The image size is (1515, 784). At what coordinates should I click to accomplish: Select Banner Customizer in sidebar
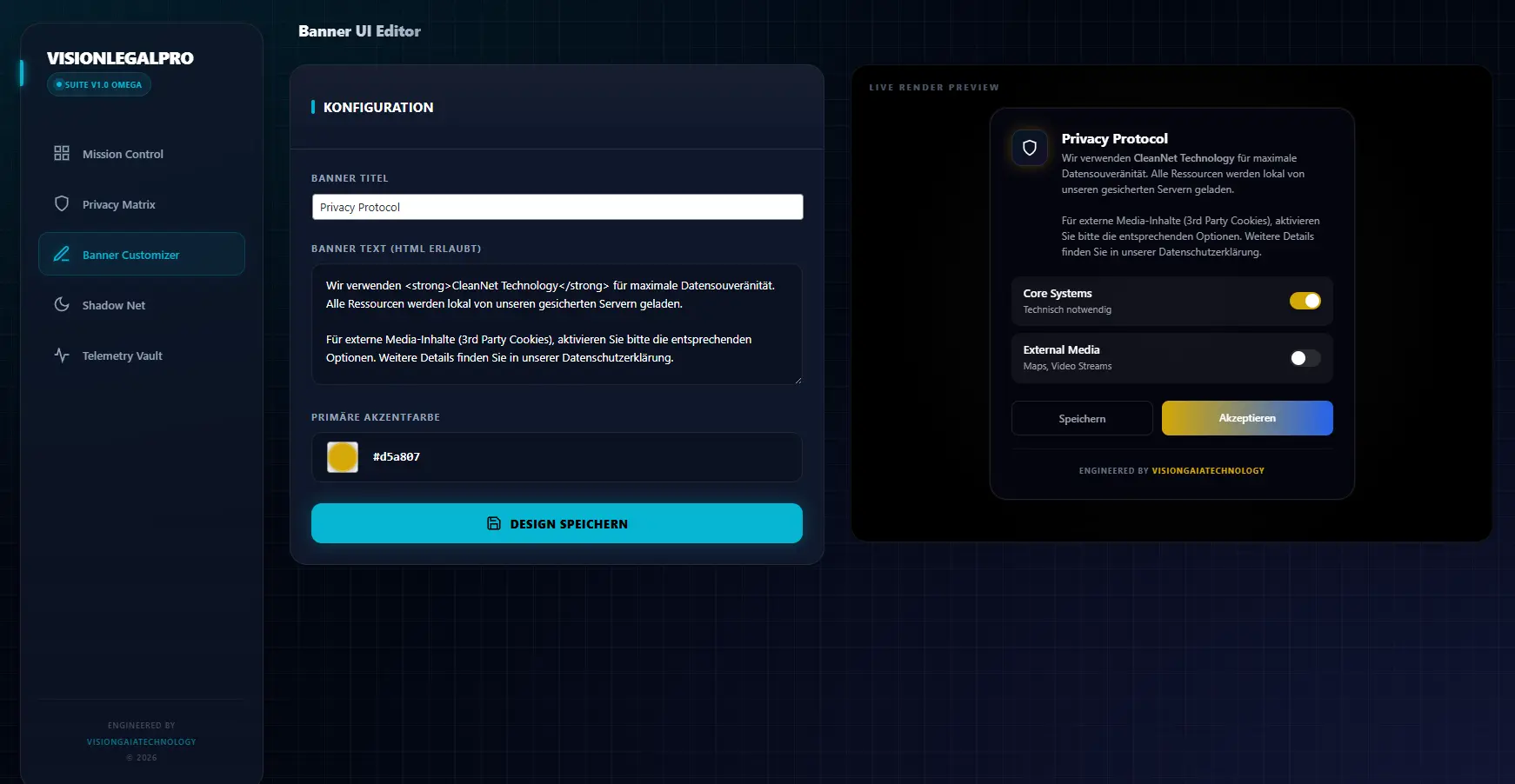[142, 254]
